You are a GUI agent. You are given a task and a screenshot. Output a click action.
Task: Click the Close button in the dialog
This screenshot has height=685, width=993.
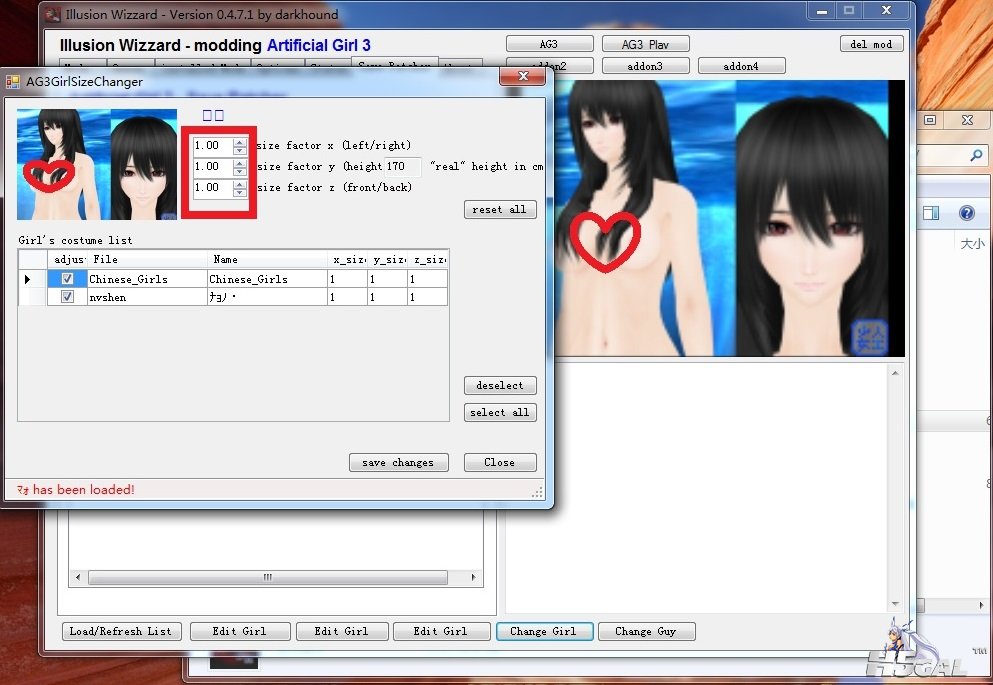(x=500, y=463)
